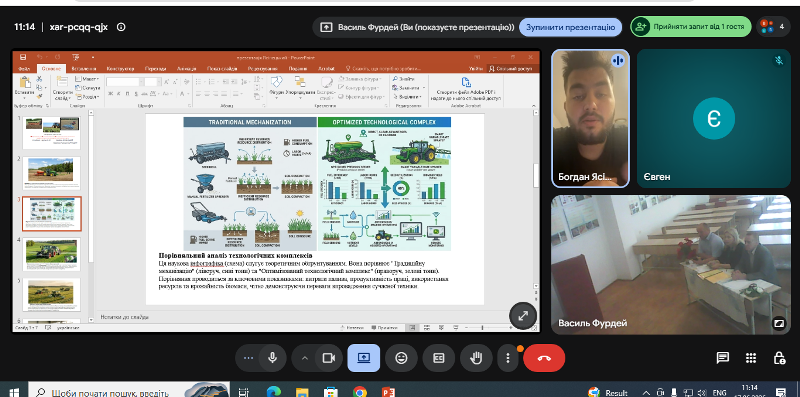Open the chat panel
The height and width of the screenshot is (397, 800).
pos(722,358)
